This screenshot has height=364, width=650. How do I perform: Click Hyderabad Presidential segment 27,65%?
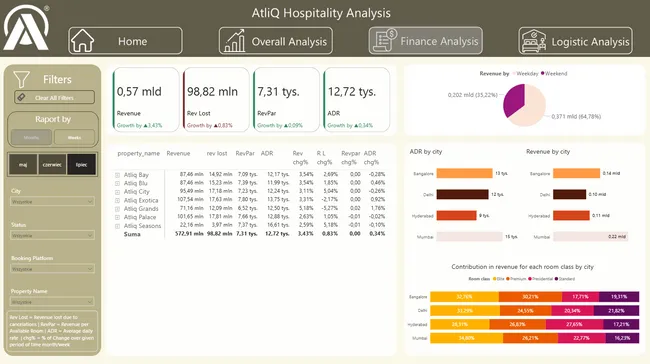click(x=574, y=324)
